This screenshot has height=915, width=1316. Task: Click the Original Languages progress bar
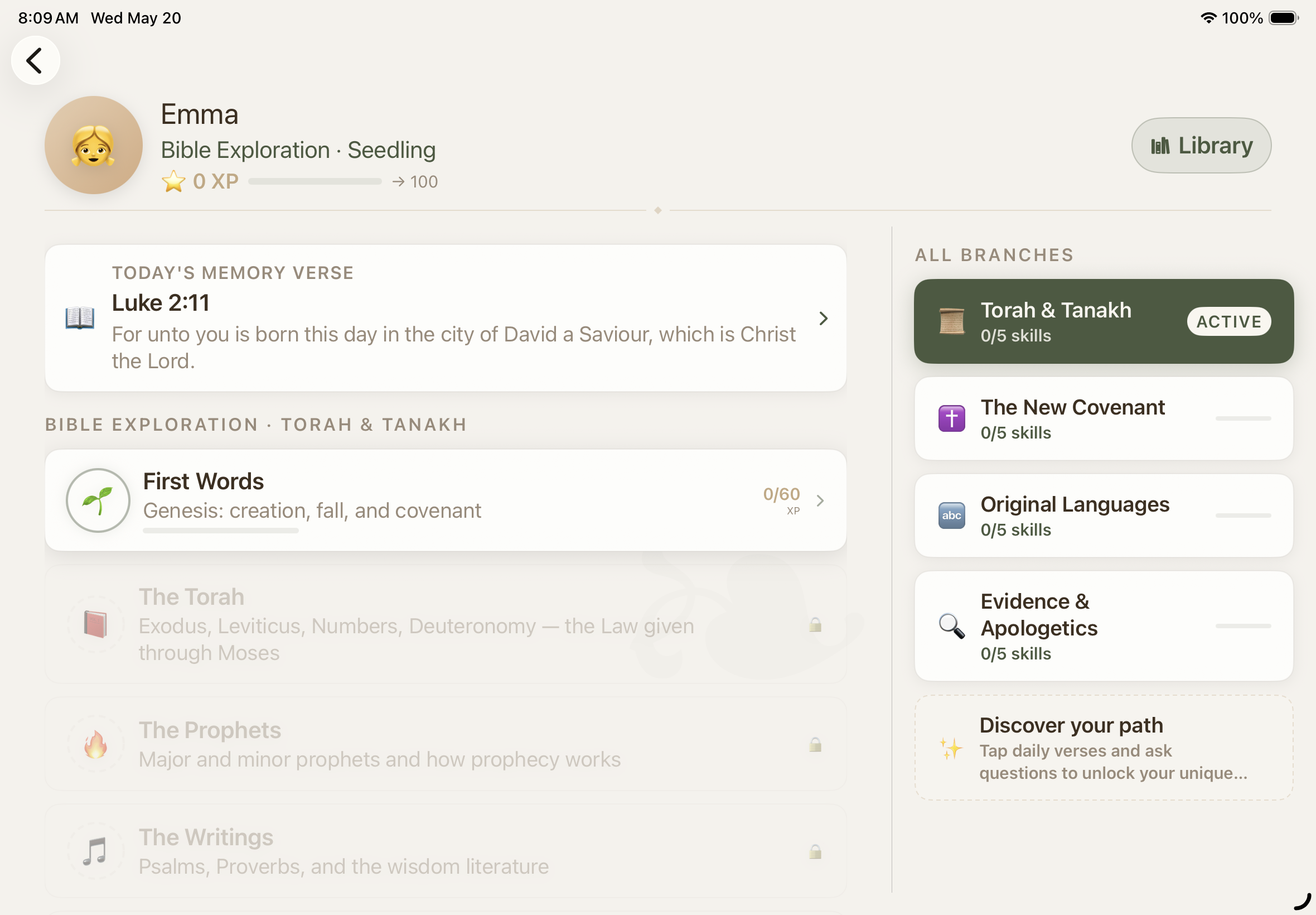[1244, 516]
